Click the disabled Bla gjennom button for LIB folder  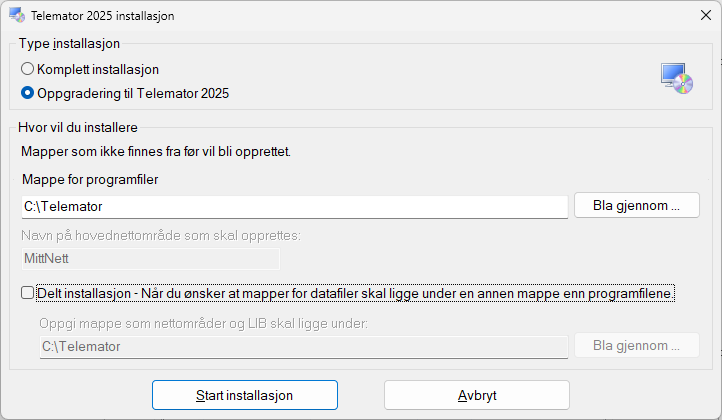636,345
